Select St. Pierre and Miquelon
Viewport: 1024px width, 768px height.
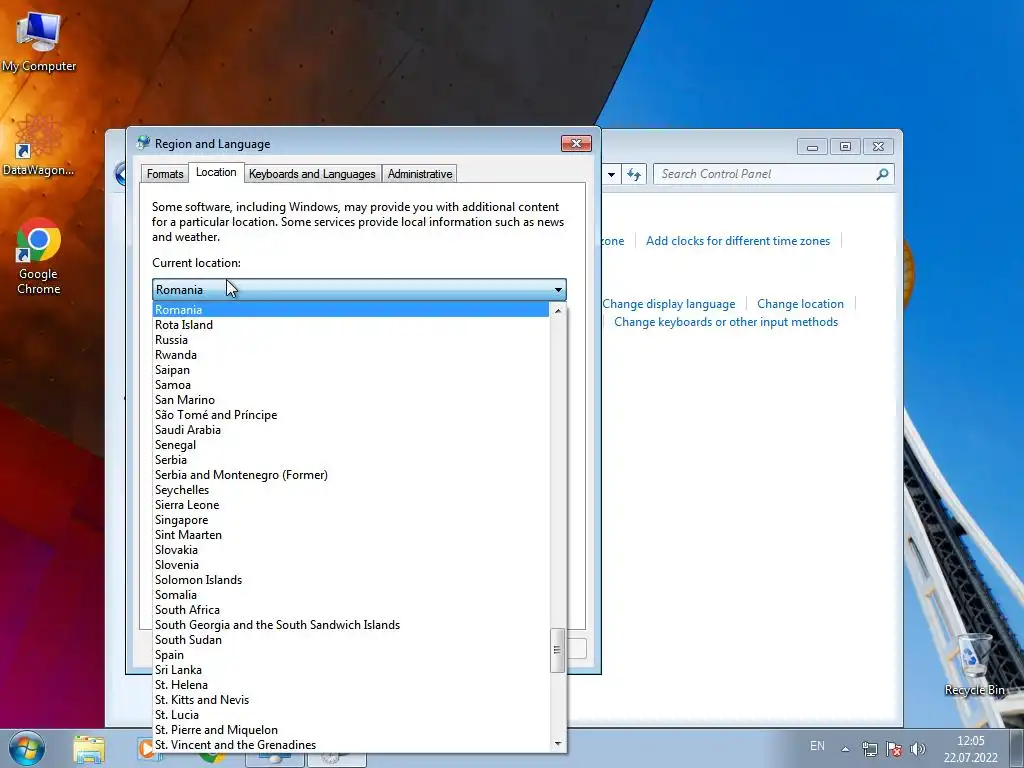click(351, 730)
